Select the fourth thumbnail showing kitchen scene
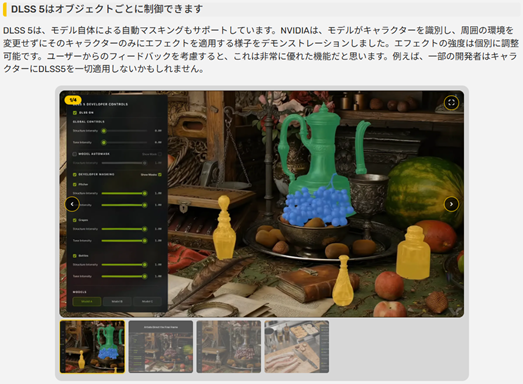The width and height of the screenshot is (523, 384). (297, 347)
